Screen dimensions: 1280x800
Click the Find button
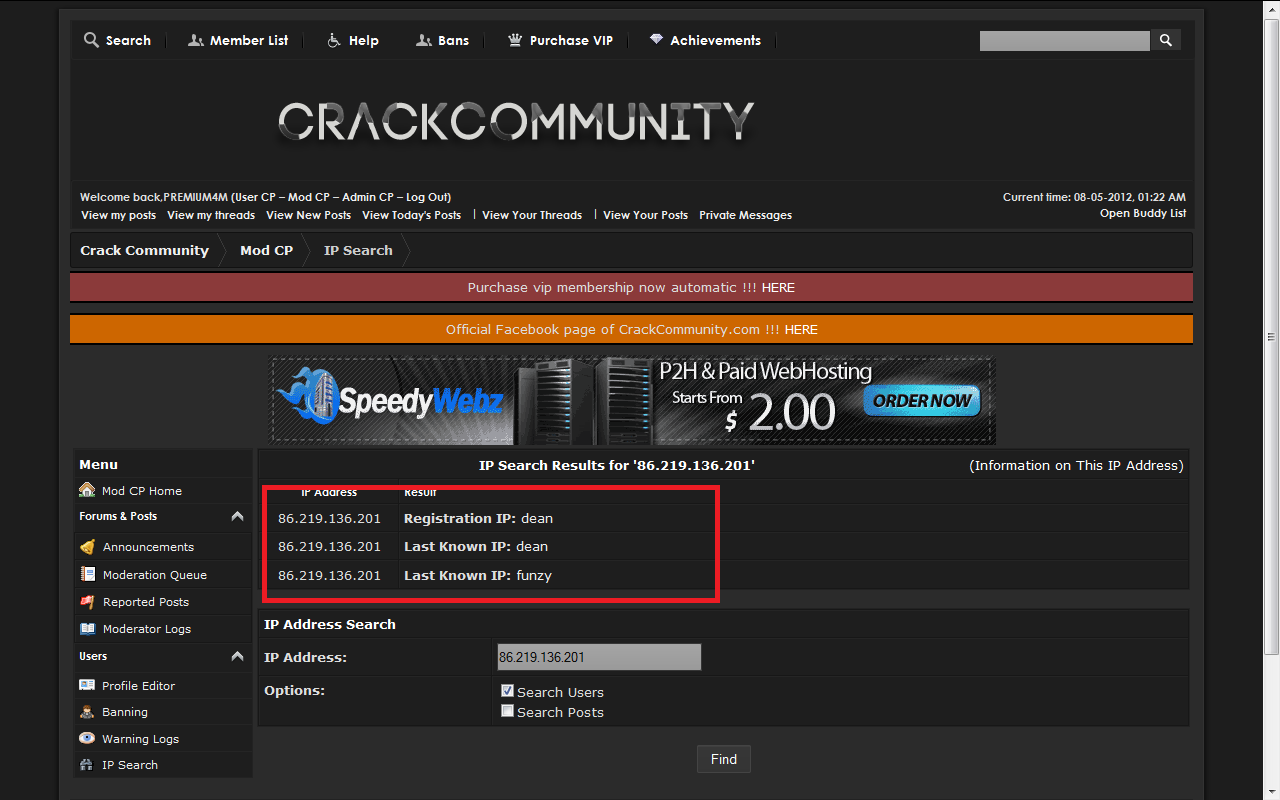(724, 759)
